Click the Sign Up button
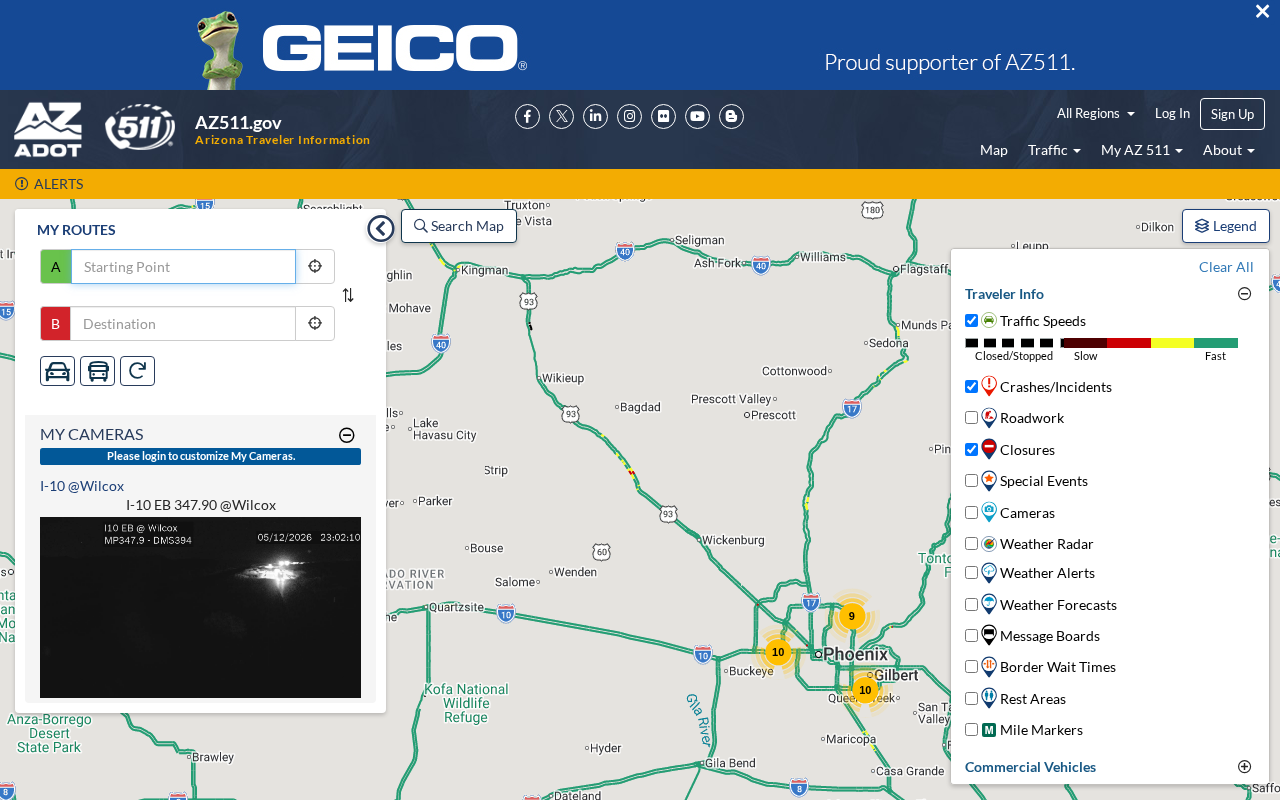1280x800 pixels. click(x=1232, y=114)
